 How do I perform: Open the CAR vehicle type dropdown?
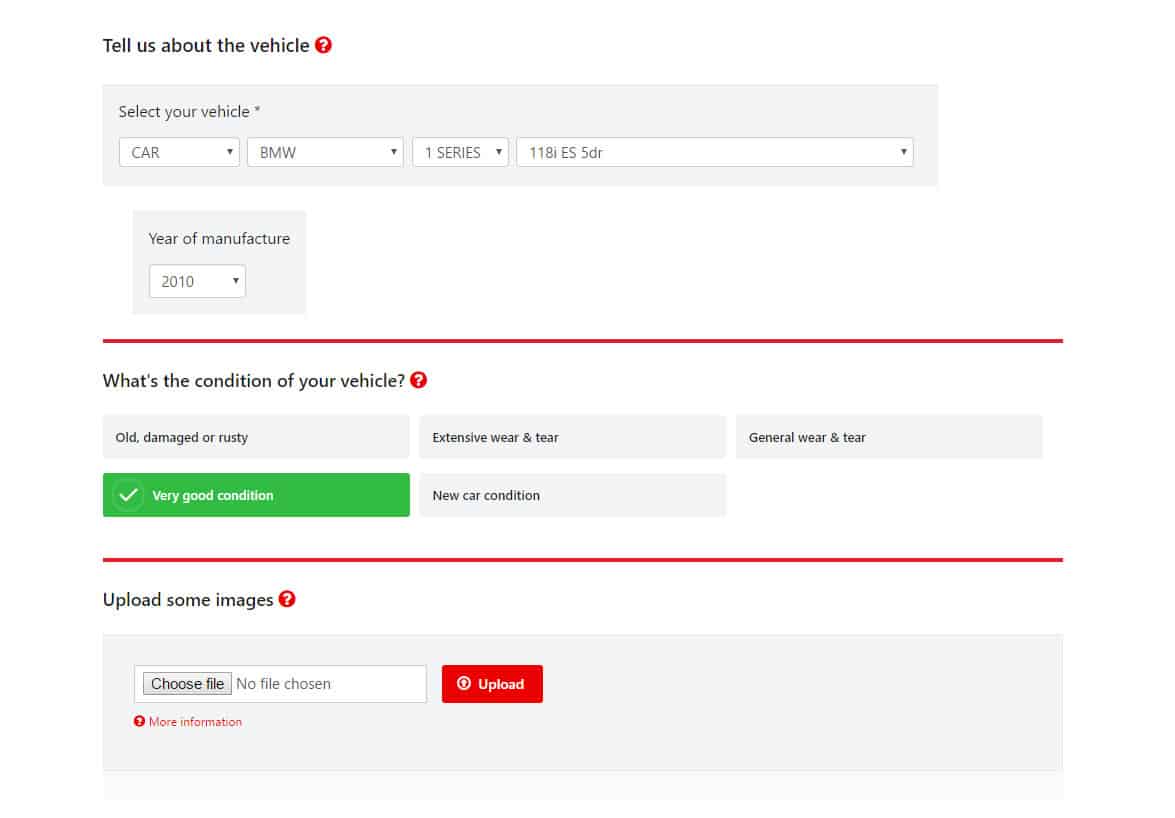(179, 152)
